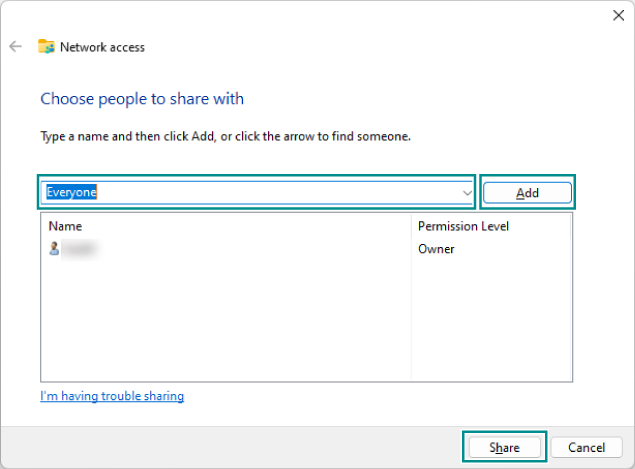The height and width of the screenshot is (469, 635).
Task: Click the Type a name instruction text
Action: tap(225, 135)
